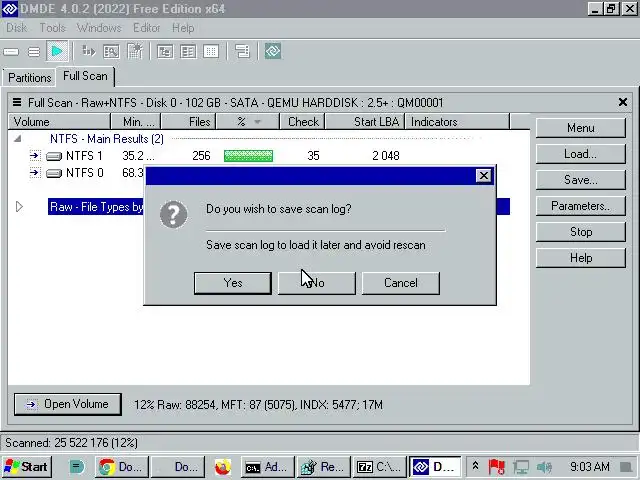This screenshot has height=480, width=640.
Task: Click the Save... button
Action: (580, 180)
